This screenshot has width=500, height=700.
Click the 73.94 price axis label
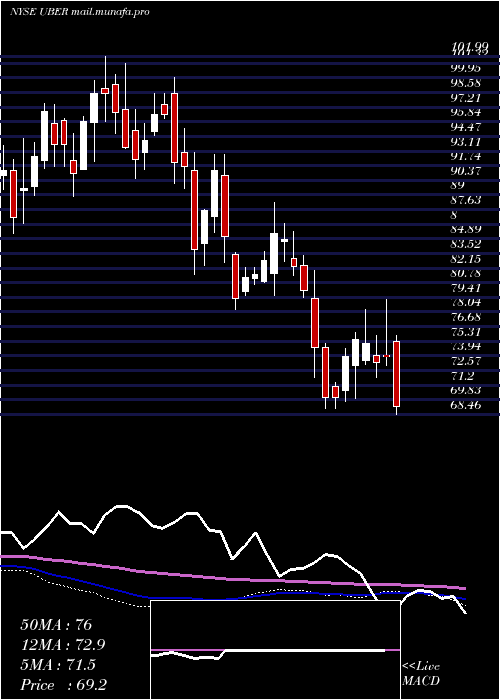[x=466, y=347]
